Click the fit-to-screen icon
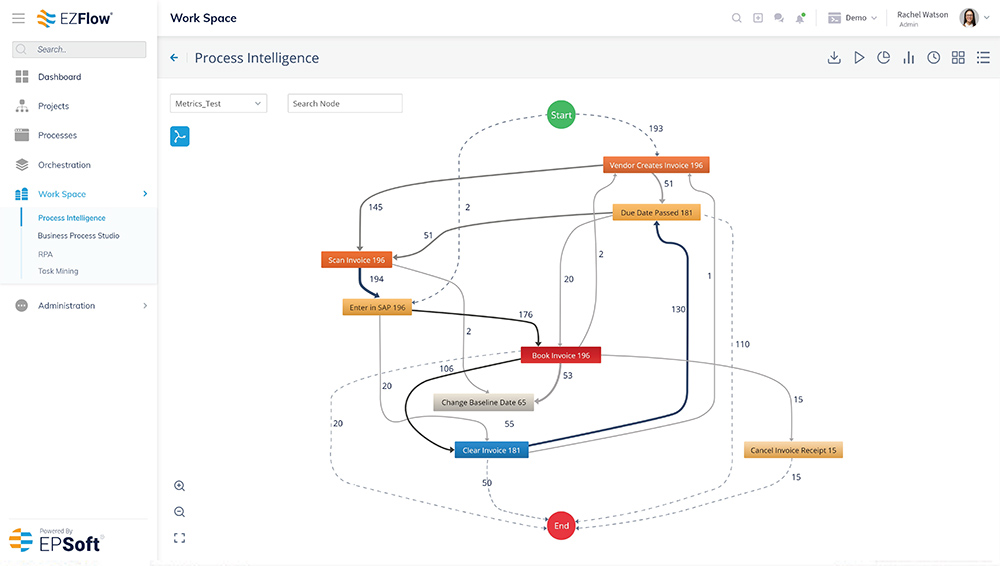Image resolution: width=1000 pixels, height=566 pixels. point(179,538)
